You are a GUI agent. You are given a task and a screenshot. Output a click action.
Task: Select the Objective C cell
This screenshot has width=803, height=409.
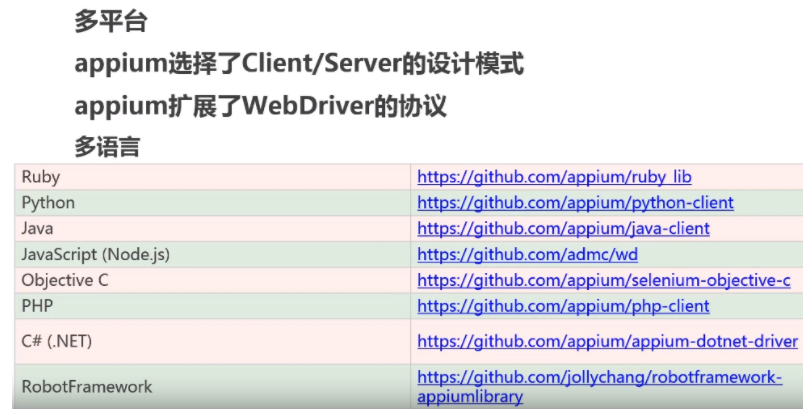click(213, 280)
